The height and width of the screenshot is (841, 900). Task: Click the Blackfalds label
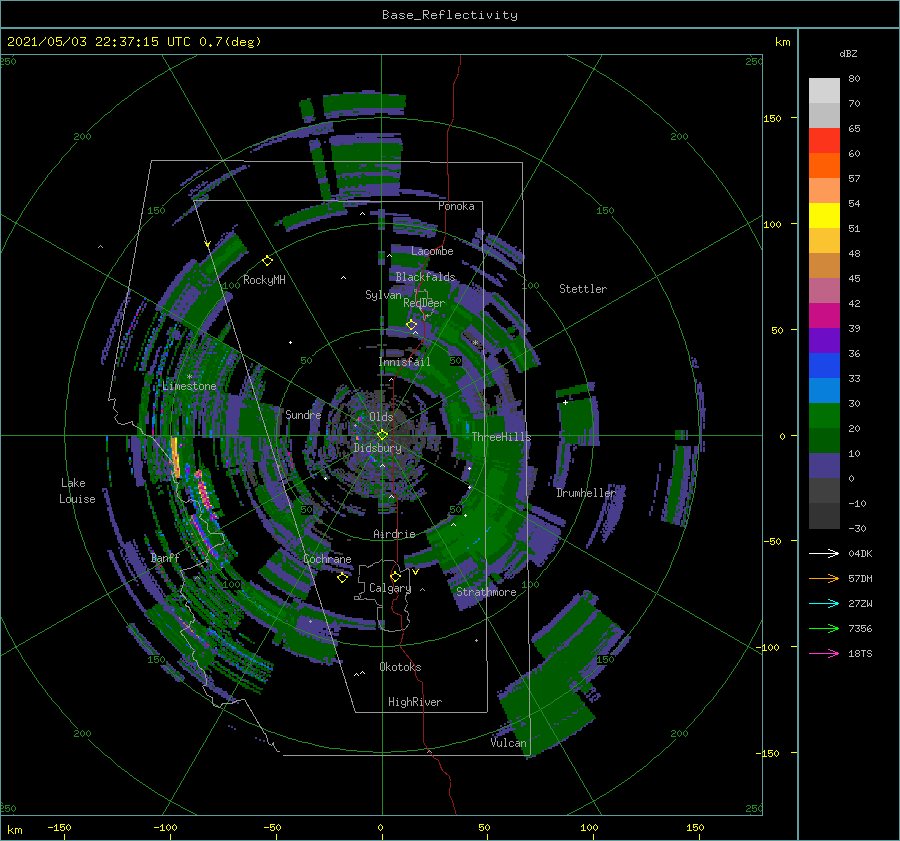pos(425,277)
